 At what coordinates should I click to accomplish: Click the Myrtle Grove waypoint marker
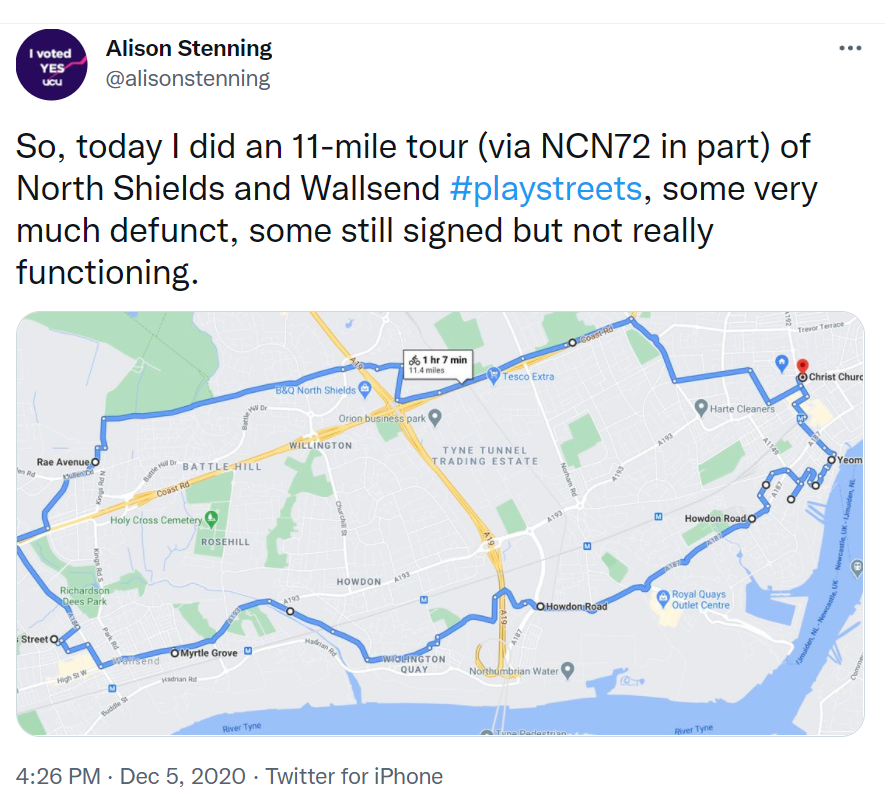[x=174, y=652]
